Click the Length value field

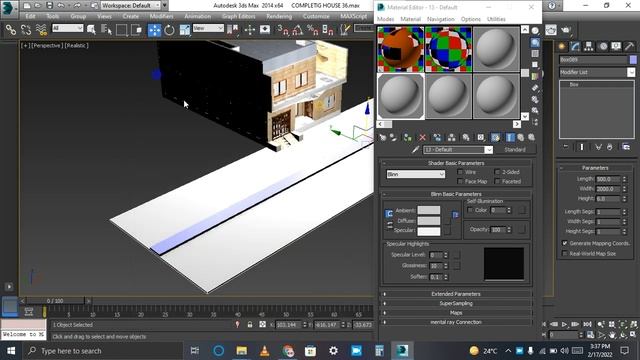click(x=608, y=179)
